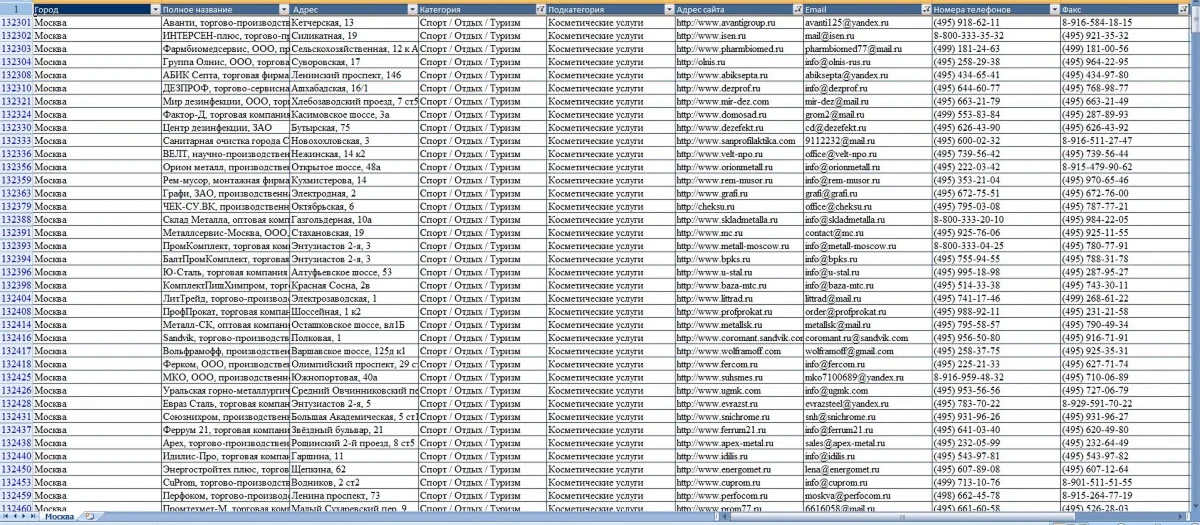Select address cell Бутырская, 75
Screen dimensions: 1200x525
[354, 128]
